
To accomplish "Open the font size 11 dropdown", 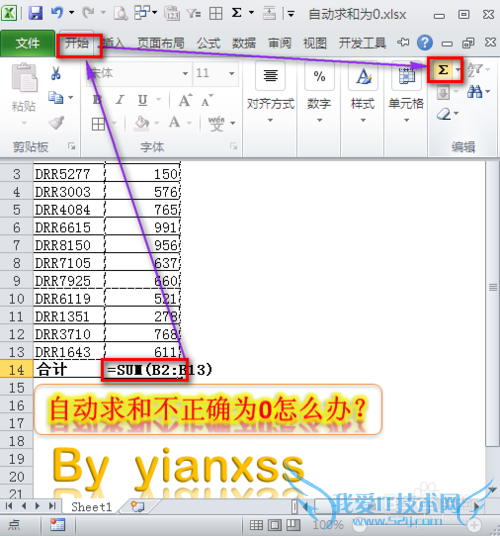I will pos(231,73).
